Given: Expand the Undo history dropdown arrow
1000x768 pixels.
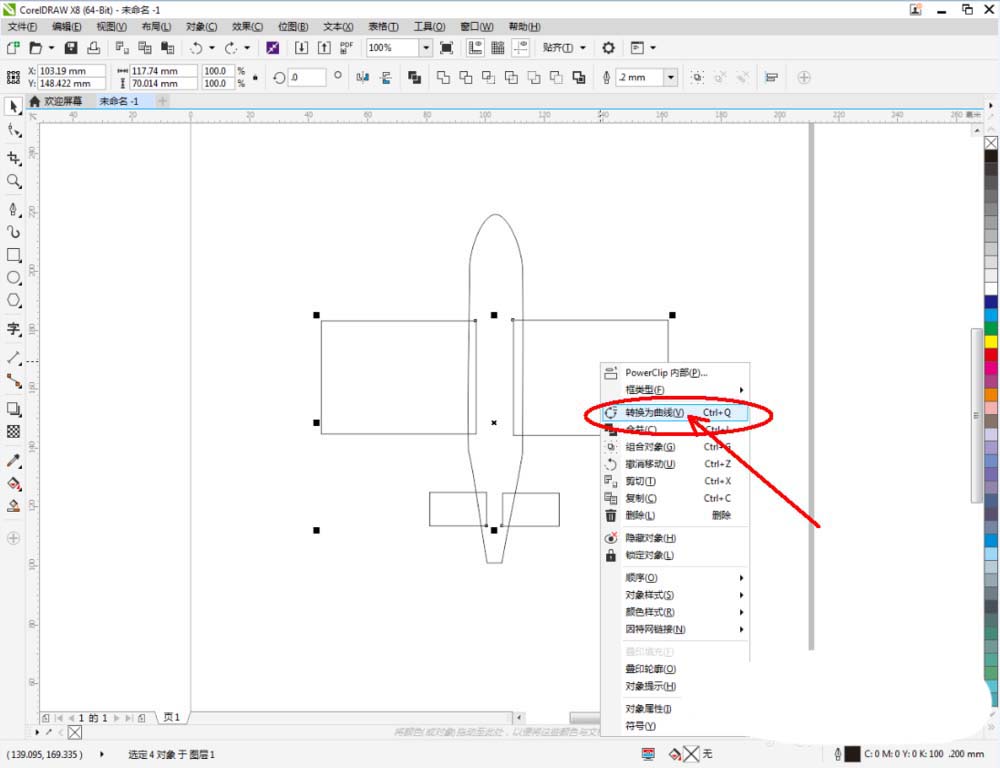Looking at the screenshot, I should [x=212, y=48].
